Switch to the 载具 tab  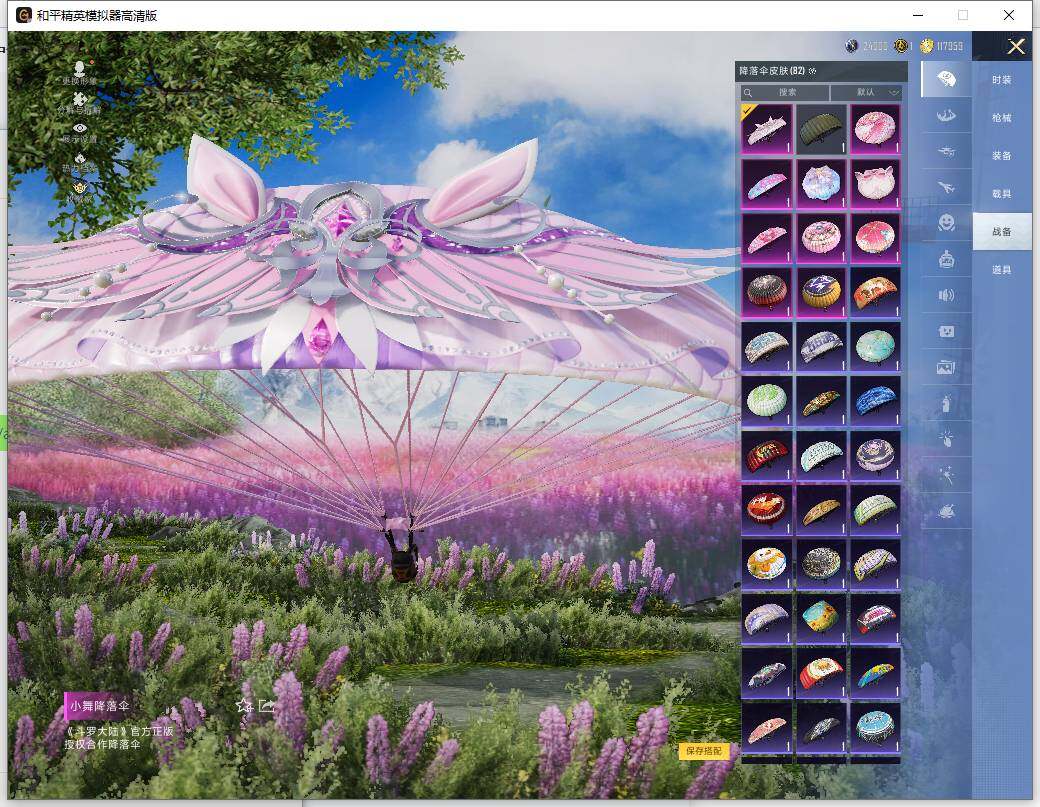click(1002, 194)
